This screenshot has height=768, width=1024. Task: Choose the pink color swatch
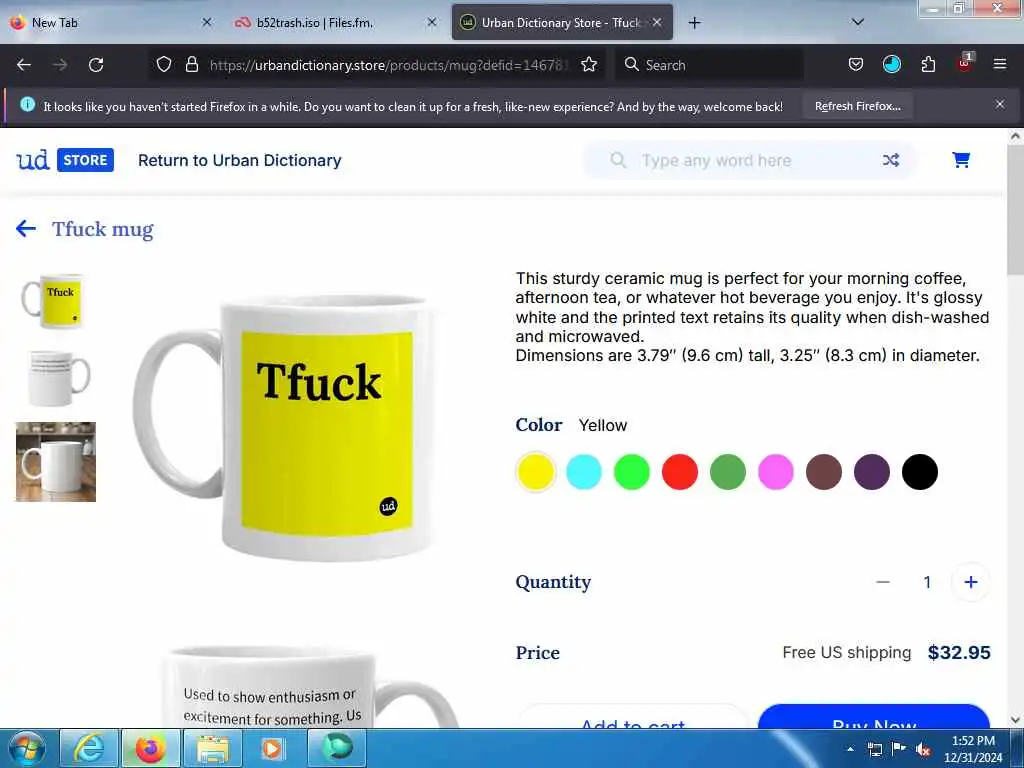point(776,472)
